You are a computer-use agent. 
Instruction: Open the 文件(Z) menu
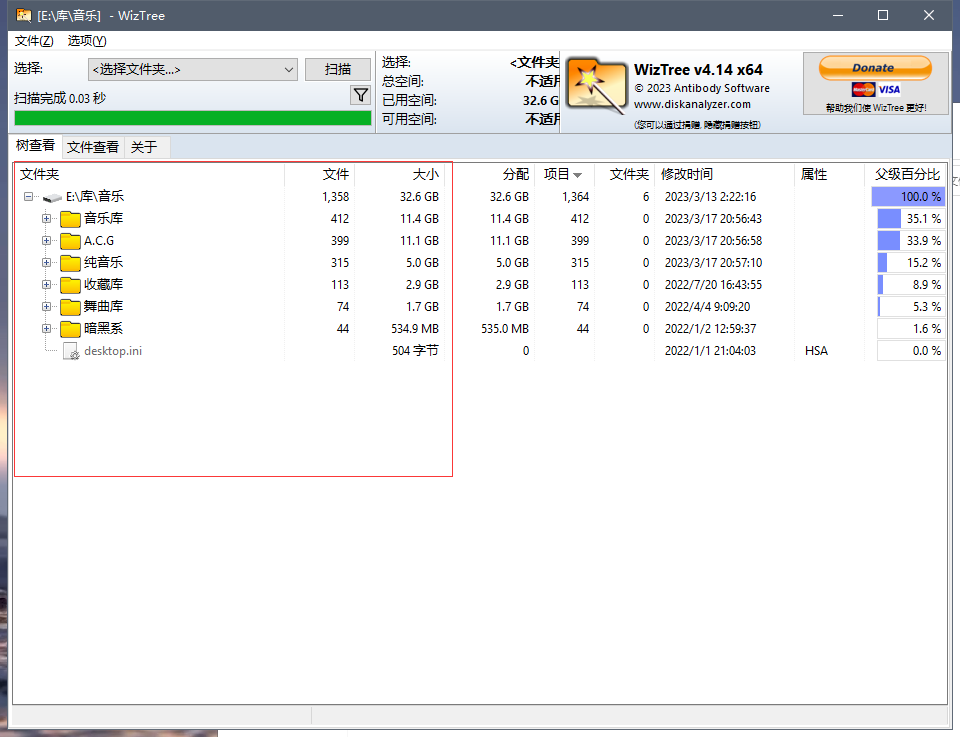coord(34,41)
